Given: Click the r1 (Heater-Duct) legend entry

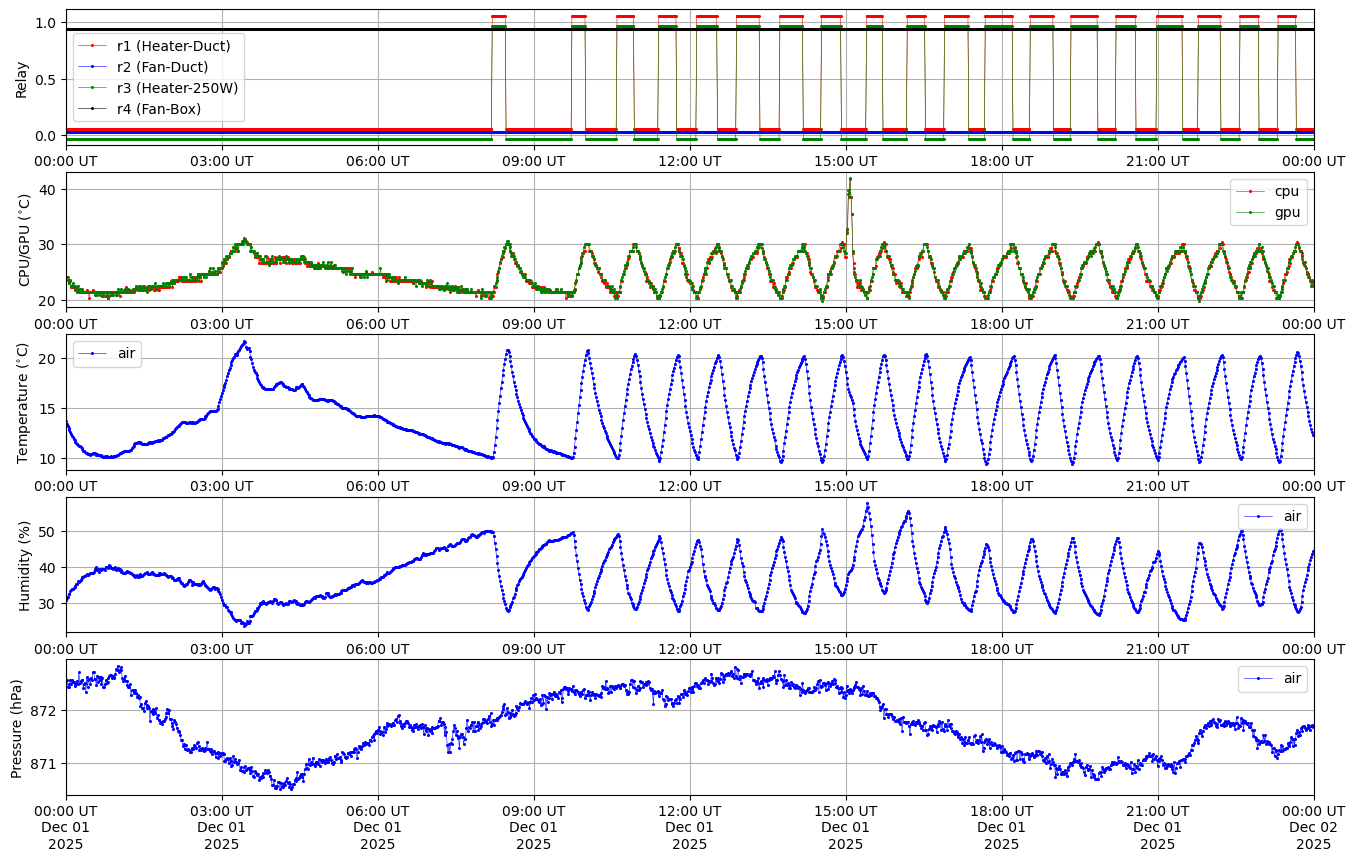Looking at the screenshot, I should click(x=173, y=45).
